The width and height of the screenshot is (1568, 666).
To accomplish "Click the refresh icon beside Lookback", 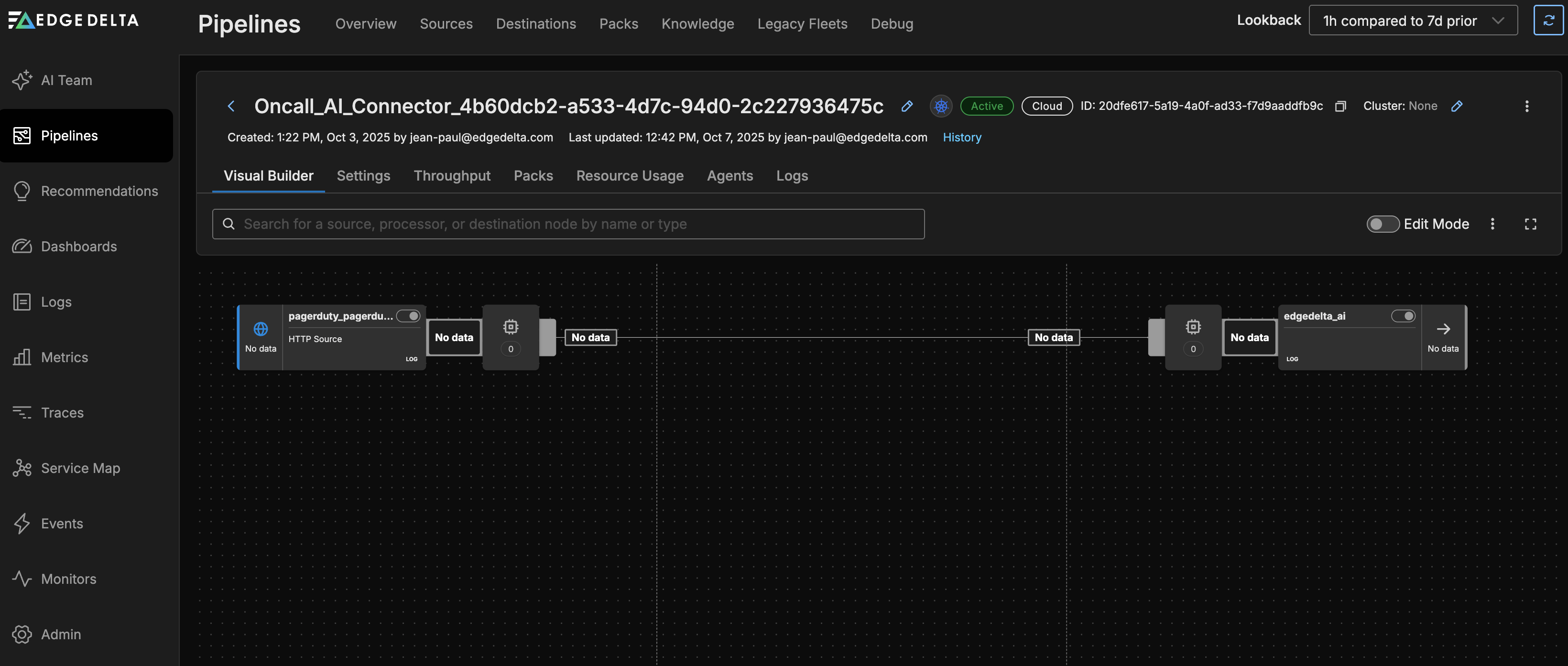I will click(1548, 21).
